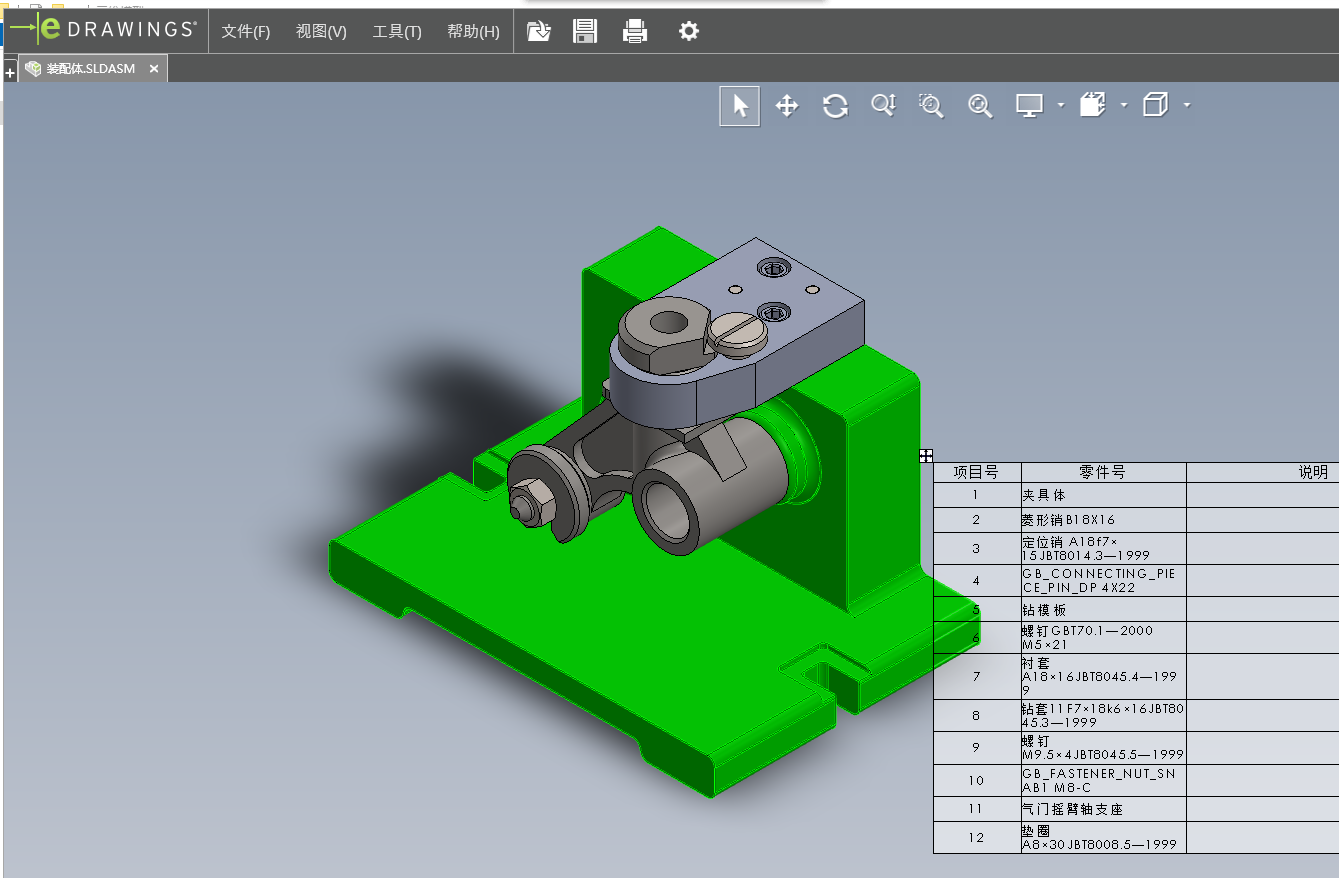Click item number 2 in the table
Viewport: 1339px width, 878px height.
[x=977, y=520]
